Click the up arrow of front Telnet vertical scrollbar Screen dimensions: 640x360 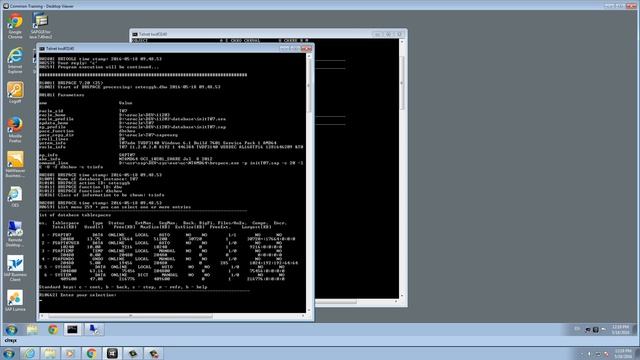coord(309,56)
